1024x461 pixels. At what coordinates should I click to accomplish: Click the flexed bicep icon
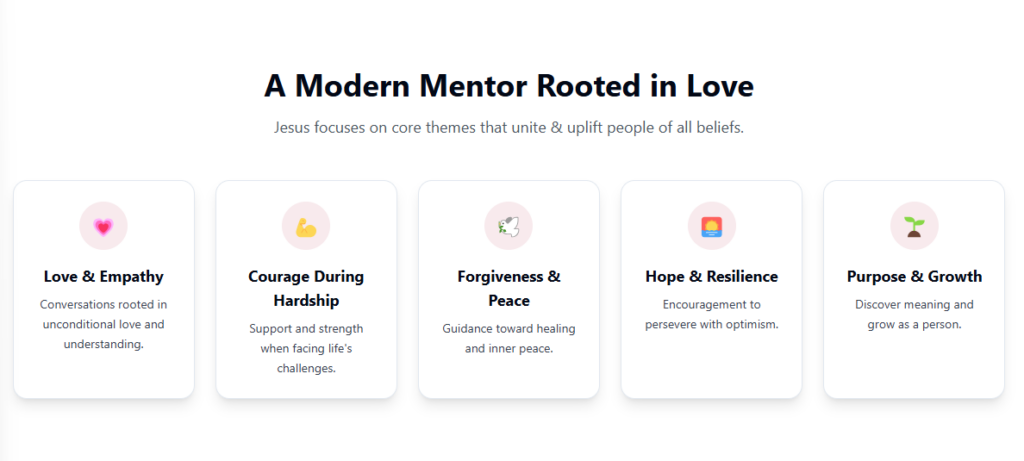(x=306, y=226)
